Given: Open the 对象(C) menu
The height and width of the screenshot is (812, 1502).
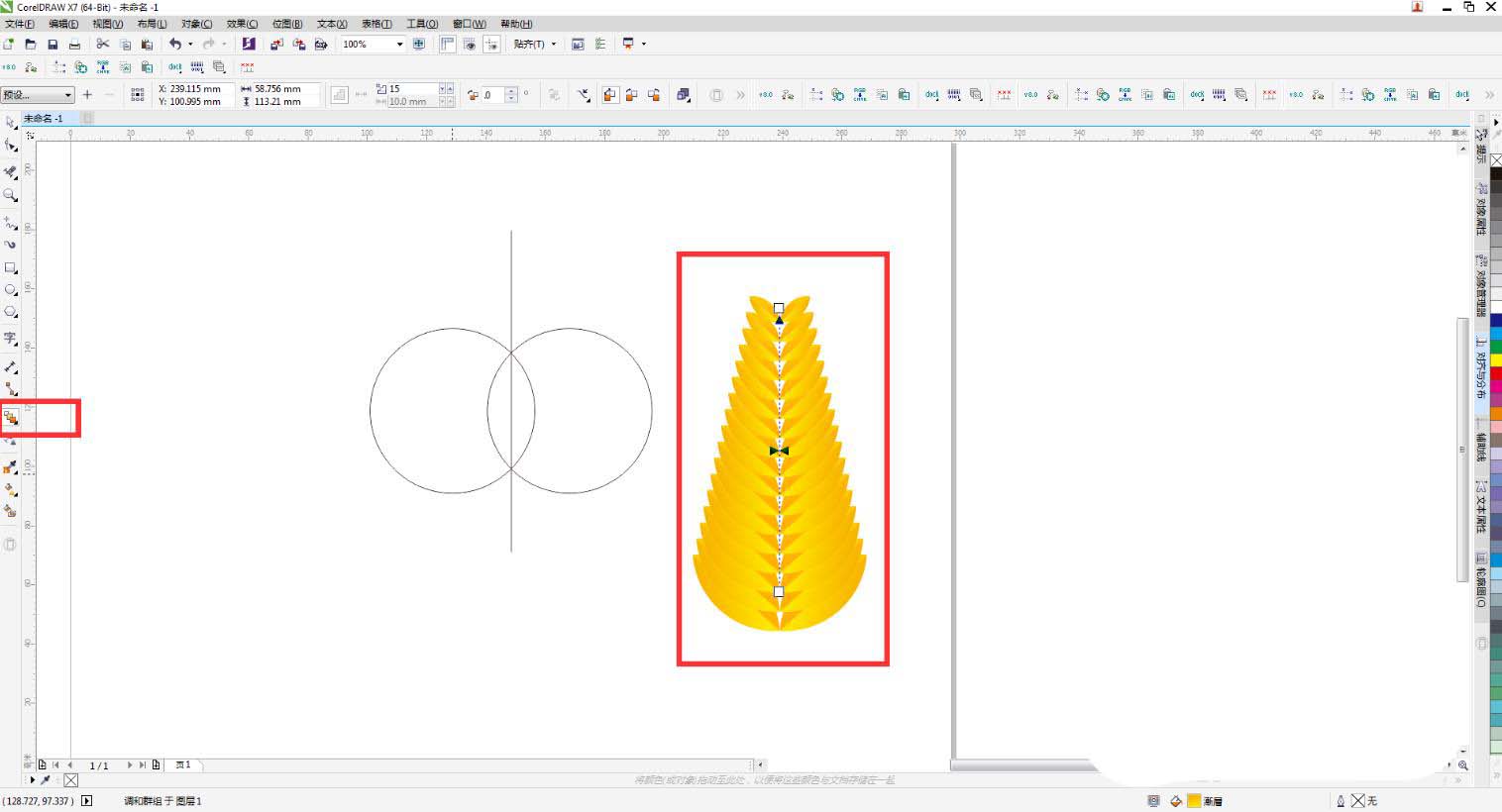Looking at the screenshot, I should (196, 24).
